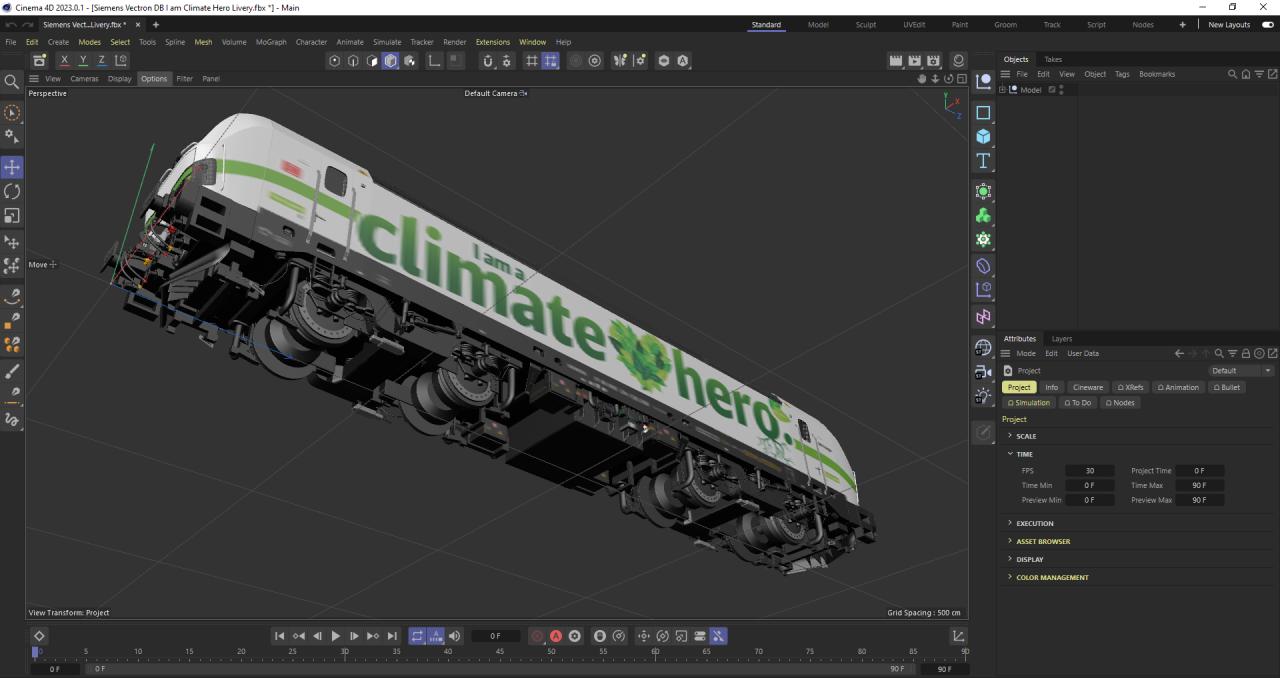The height and width of the screenshot is (678, 1280).
Task: Click the Cineware attribute button
Action: pyautogui.click(x=1087, y=387)
